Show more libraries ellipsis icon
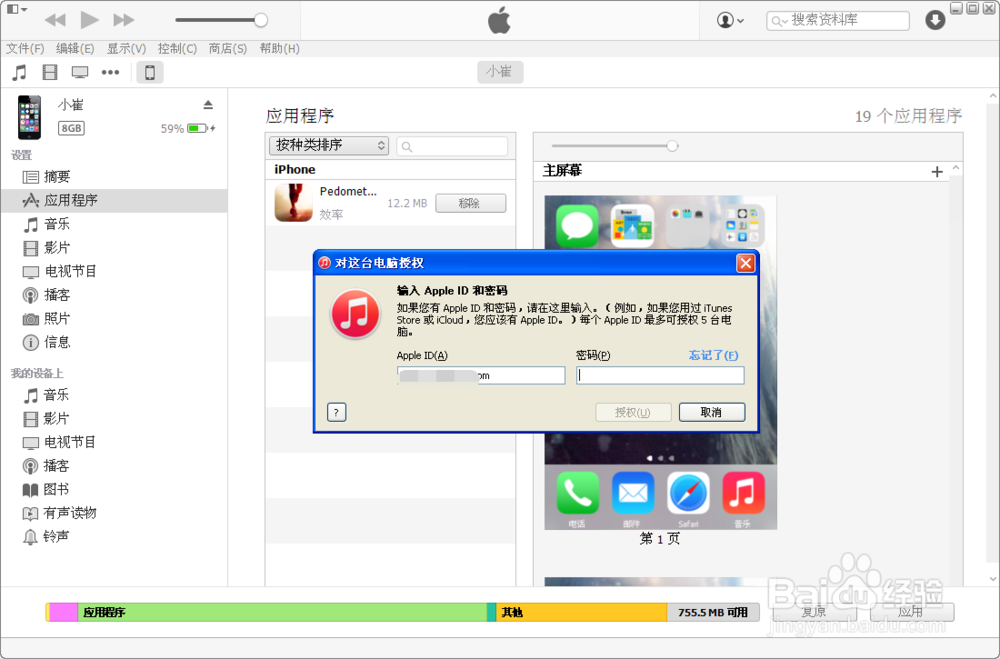 click(x=110, y=72)
